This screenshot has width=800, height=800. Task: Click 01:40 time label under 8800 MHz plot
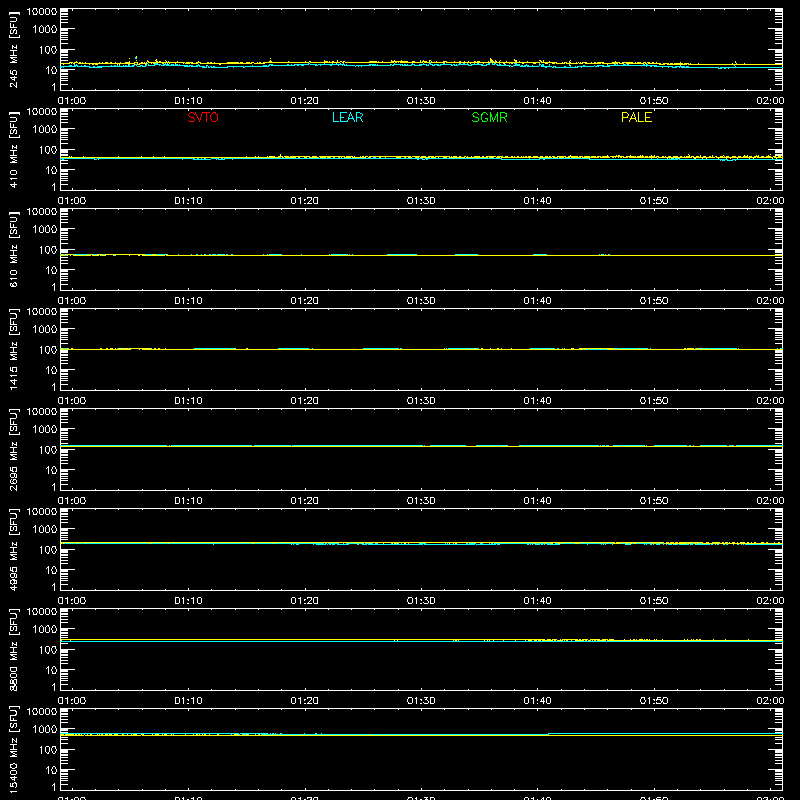point(537,701)
